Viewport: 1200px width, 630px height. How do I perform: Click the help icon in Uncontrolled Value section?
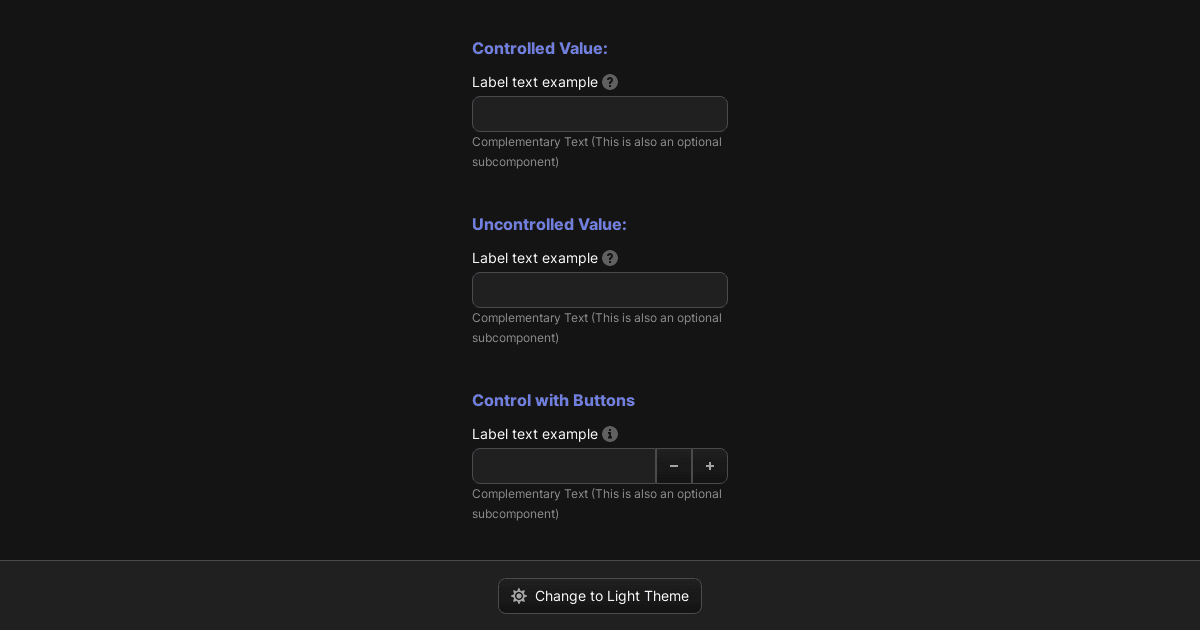[610, 258]
